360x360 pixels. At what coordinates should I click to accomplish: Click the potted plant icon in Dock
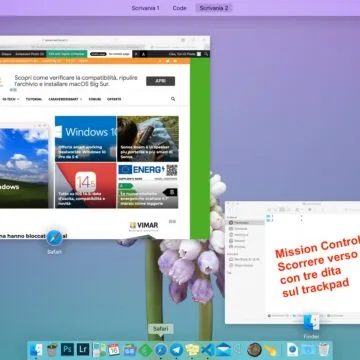(51, 350)
